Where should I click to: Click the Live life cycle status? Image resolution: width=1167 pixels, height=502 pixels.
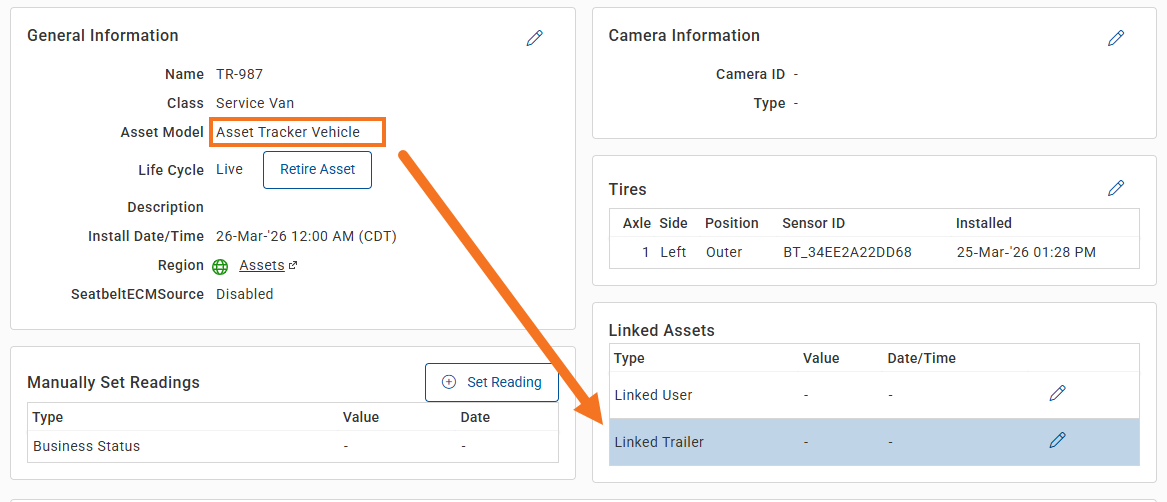coord(229,170)
